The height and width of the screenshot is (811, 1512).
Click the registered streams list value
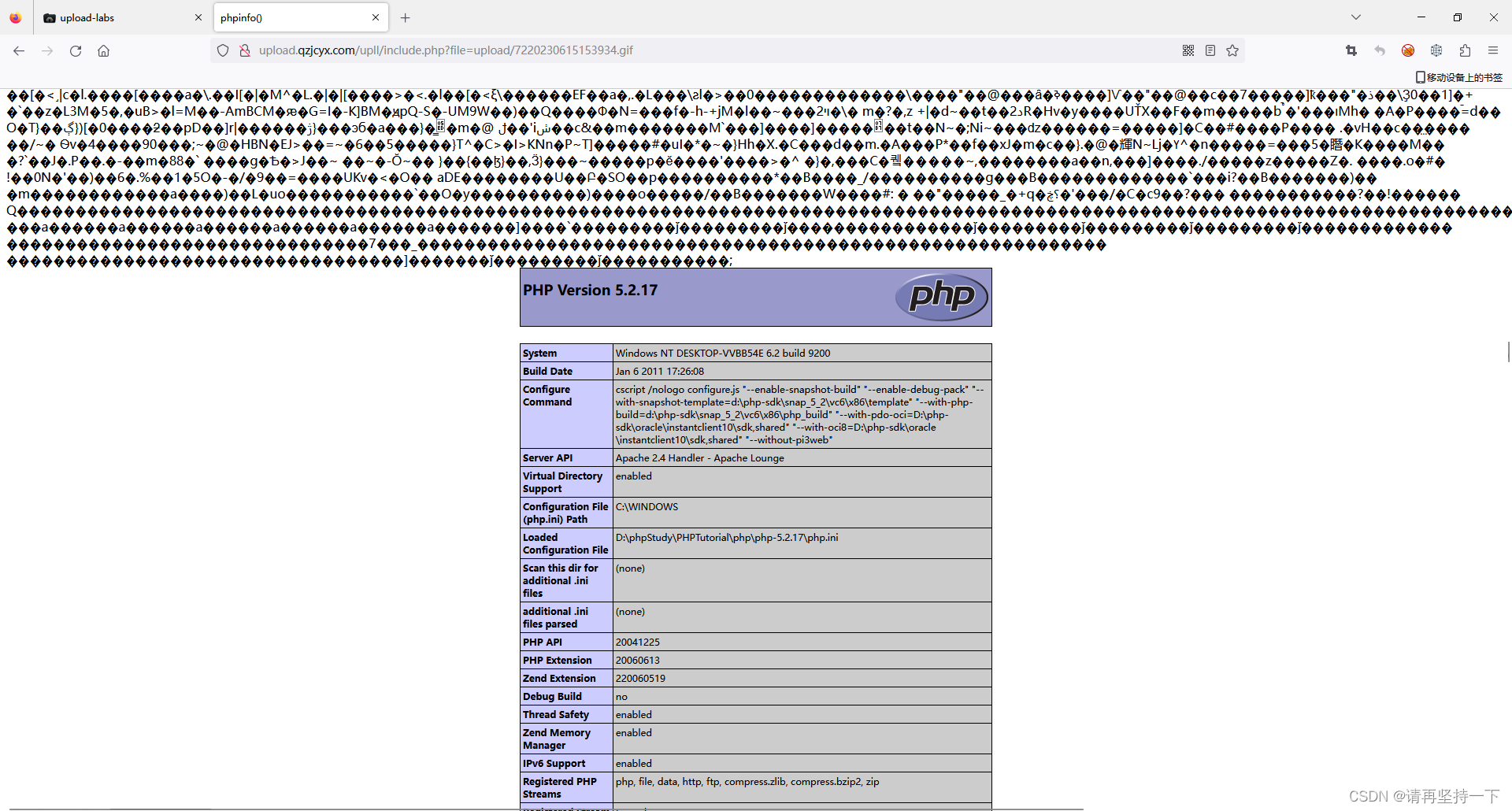[747, 782]
